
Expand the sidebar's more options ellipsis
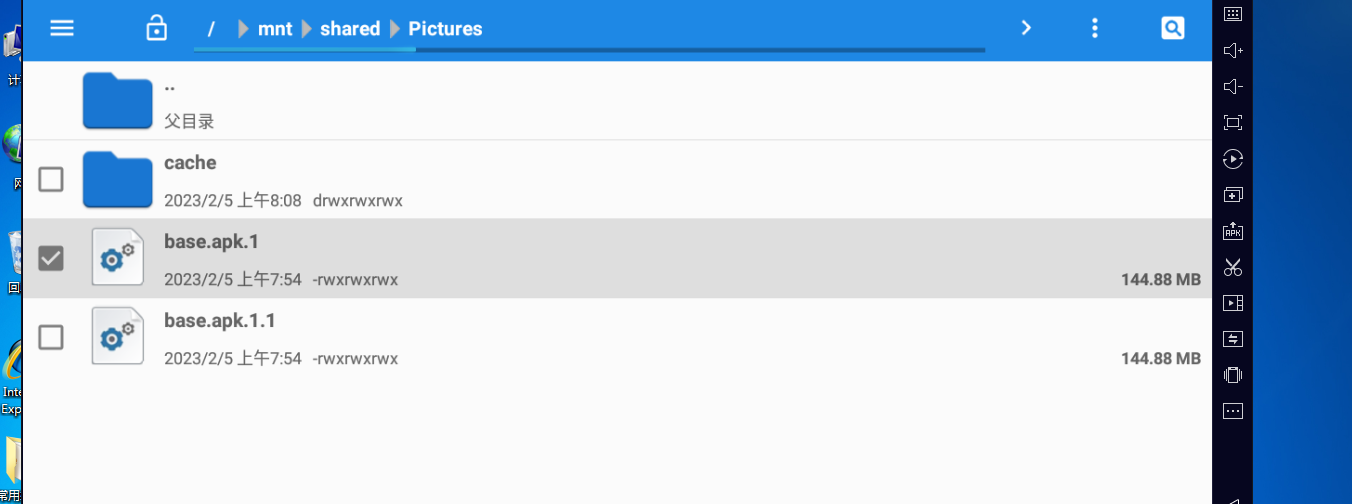1233,411
